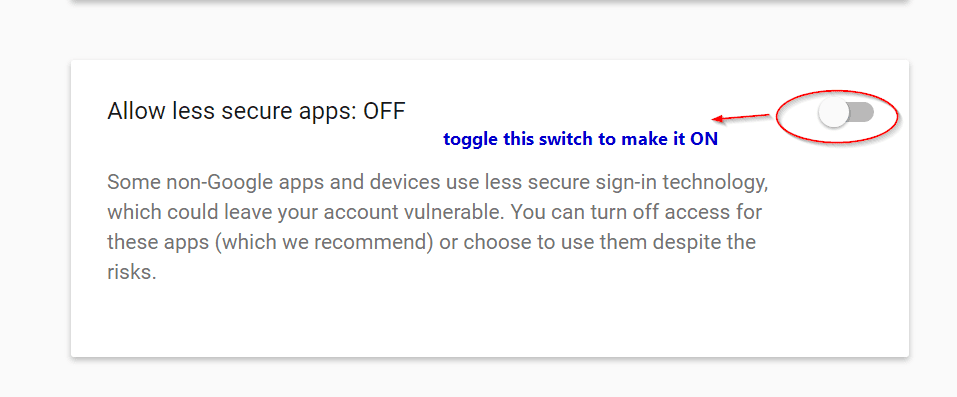This screenshot has width=957, height=397.
Task: Click the gray page background below card
Action: pyautogui.click(x=488, y=379)
